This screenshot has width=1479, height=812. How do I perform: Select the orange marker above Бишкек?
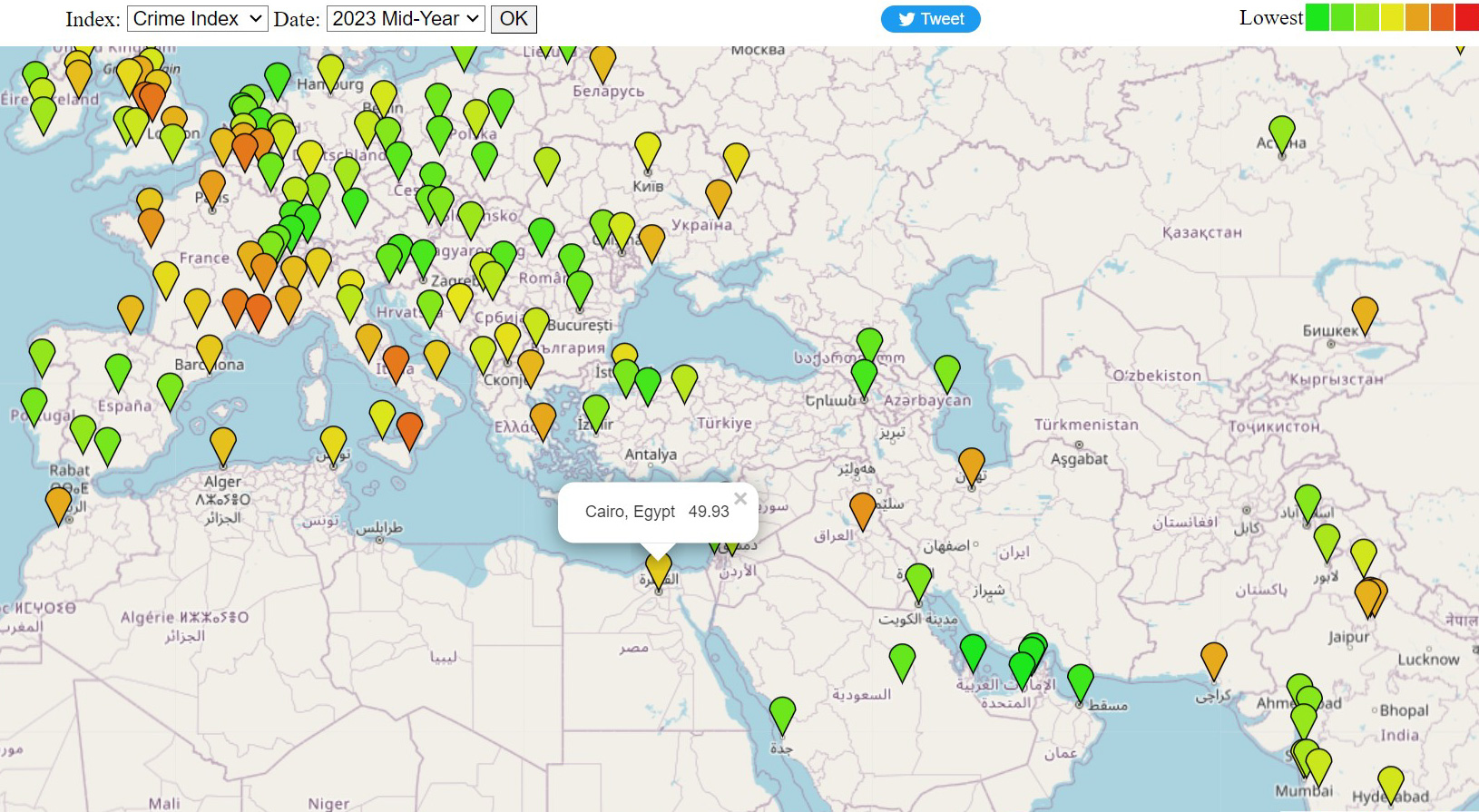[1364, 314]
